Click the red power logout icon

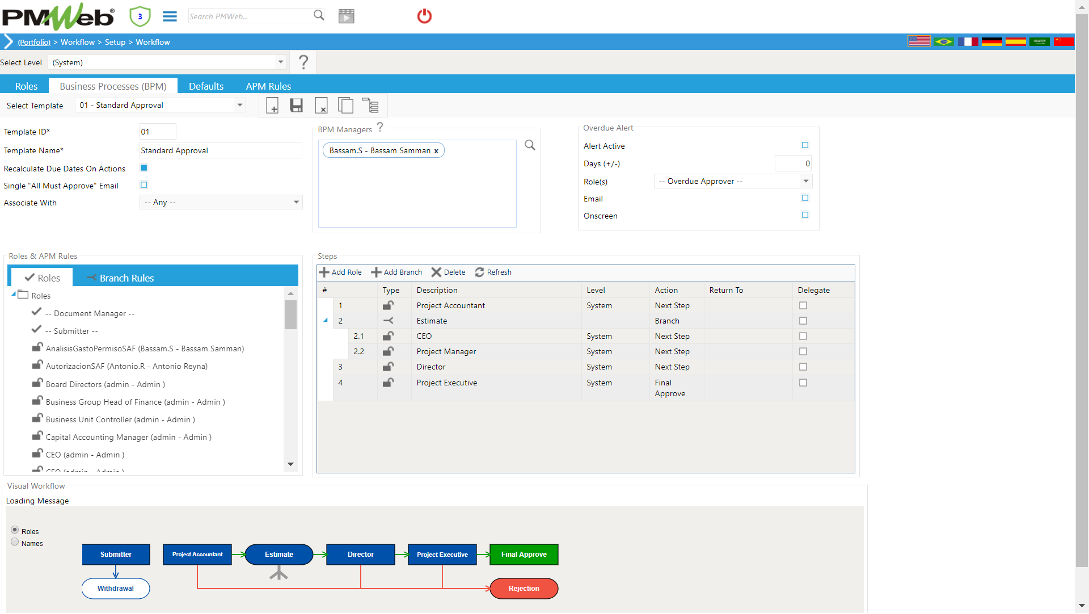click(424, 16)
